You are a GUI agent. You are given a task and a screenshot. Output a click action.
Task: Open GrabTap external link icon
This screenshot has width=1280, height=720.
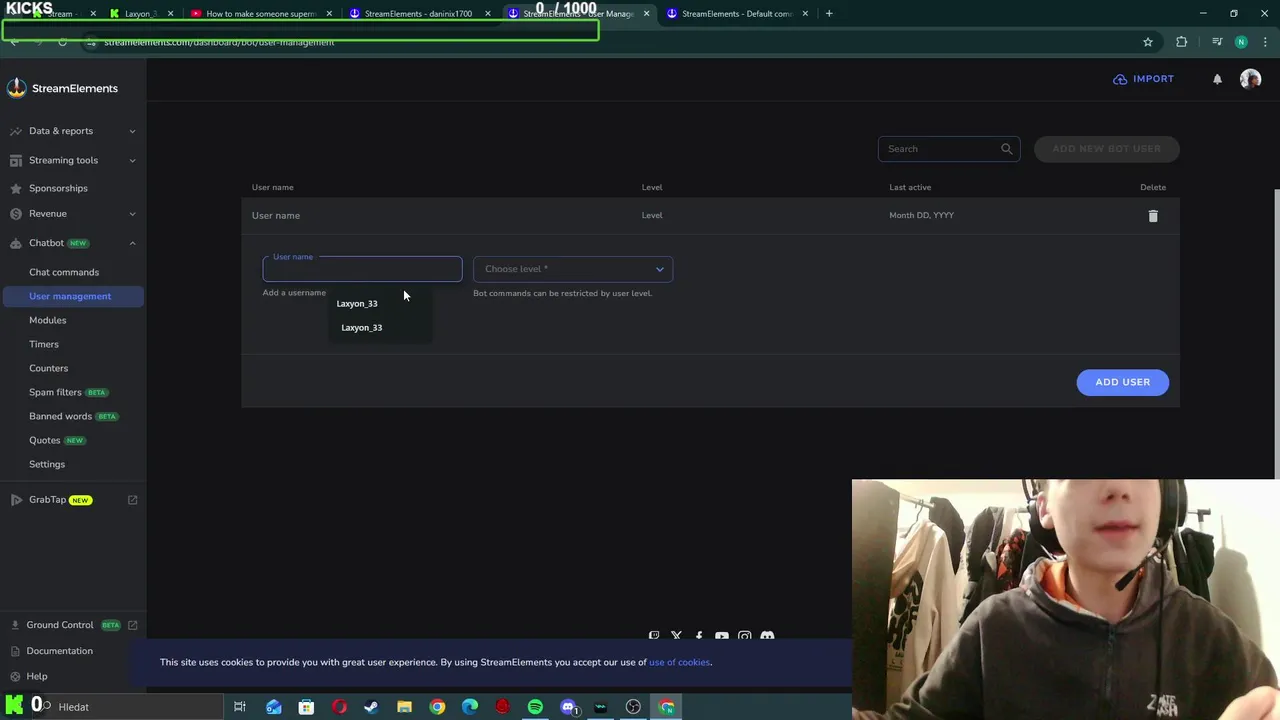coord(132,500)
